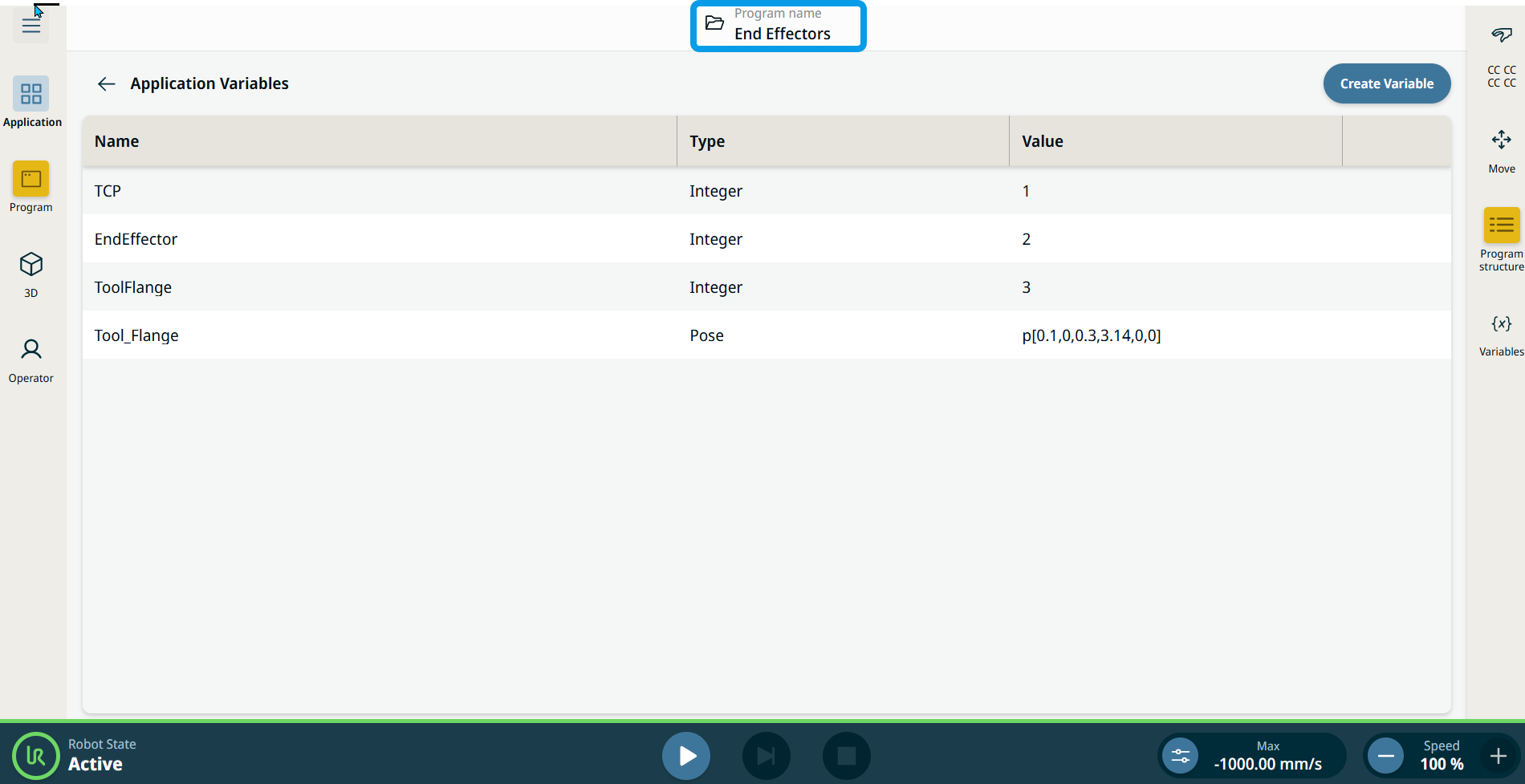Switch to the Program view

[31, 186]
